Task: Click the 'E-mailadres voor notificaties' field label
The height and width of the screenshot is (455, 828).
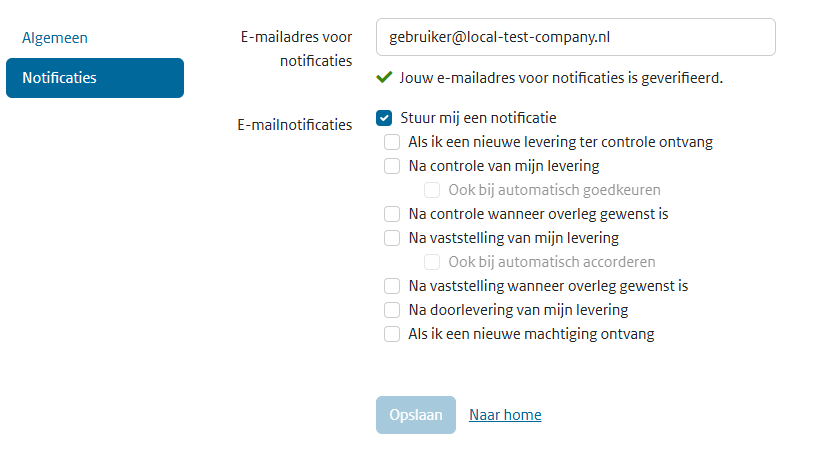Action: pyautogui.click(x=296, y=48)
